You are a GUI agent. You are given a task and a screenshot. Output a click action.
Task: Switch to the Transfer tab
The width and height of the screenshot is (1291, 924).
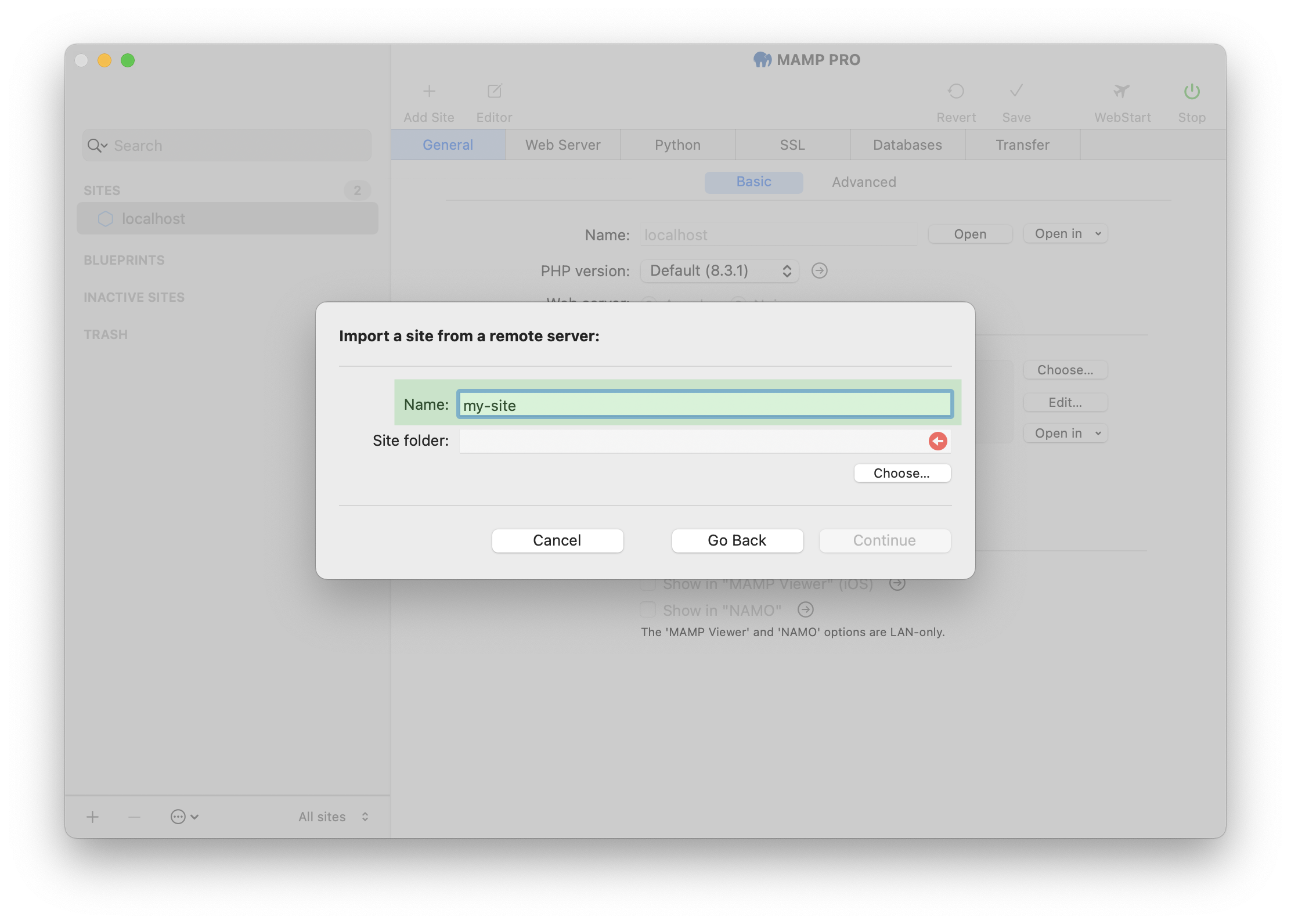click(1023, 145)
